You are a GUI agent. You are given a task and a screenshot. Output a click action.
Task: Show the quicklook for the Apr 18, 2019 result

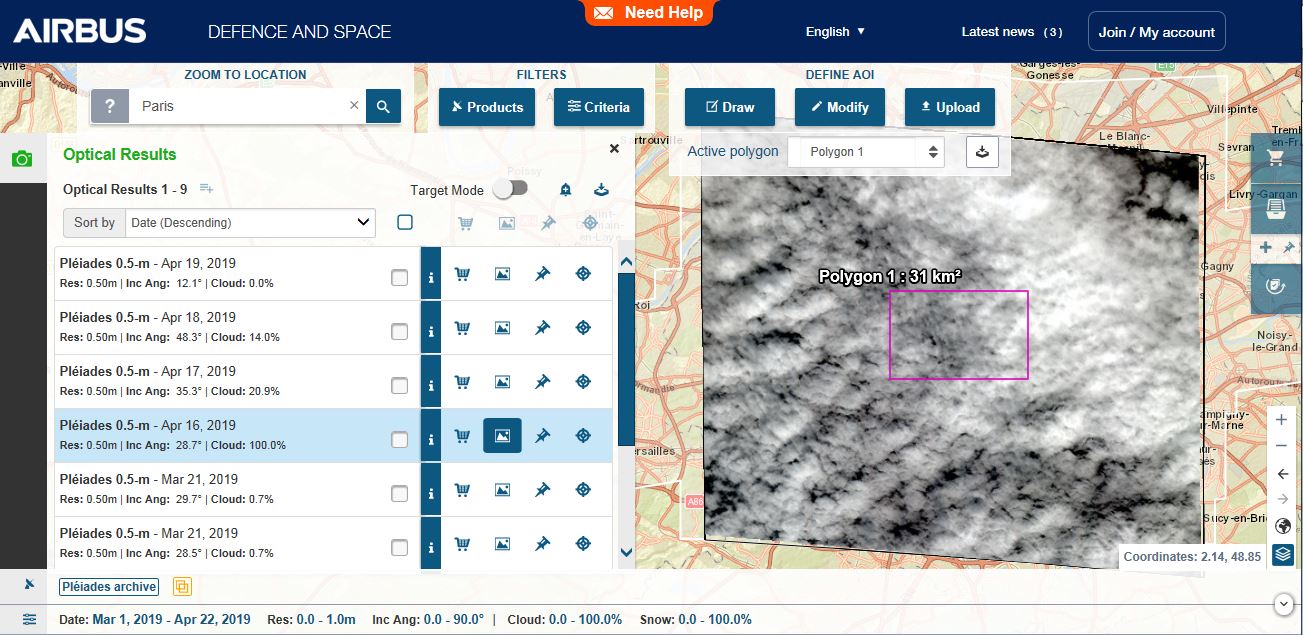coord(502,328)
